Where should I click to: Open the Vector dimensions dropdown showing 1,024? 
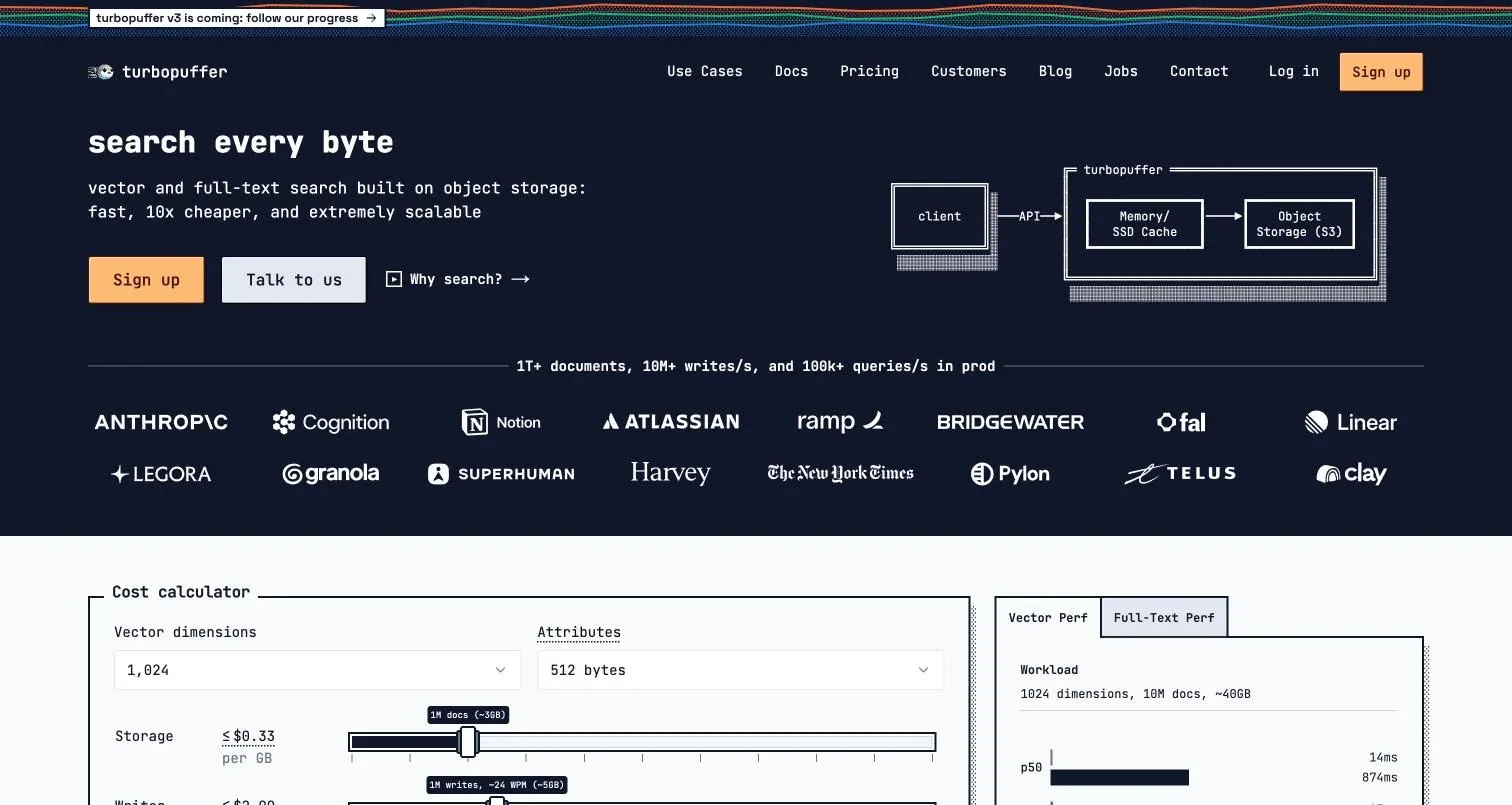pyautogui.click(x=317, y=670)
